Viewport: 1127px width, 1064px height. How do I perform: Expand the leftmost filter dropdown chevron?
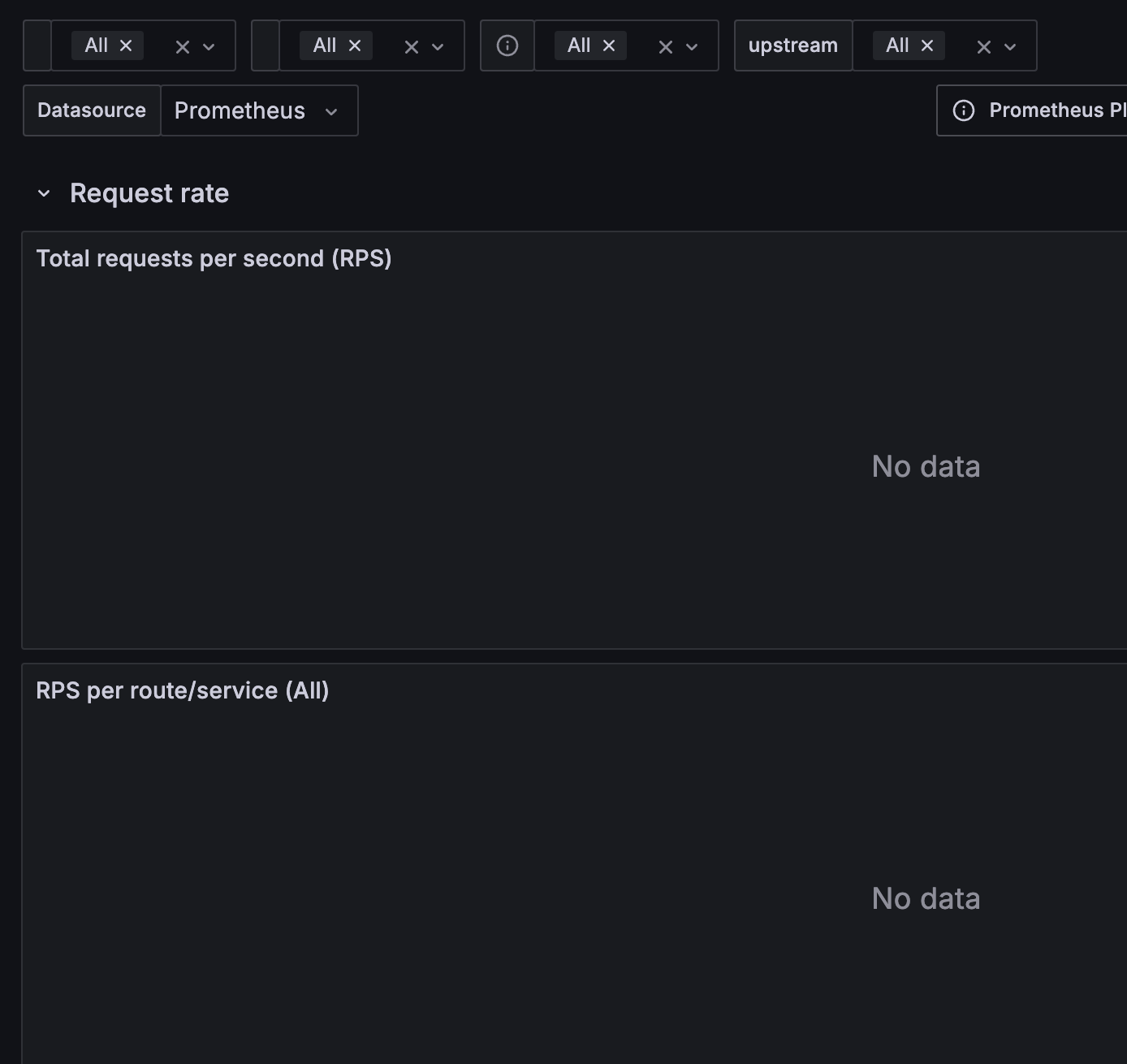coord(209,47)
